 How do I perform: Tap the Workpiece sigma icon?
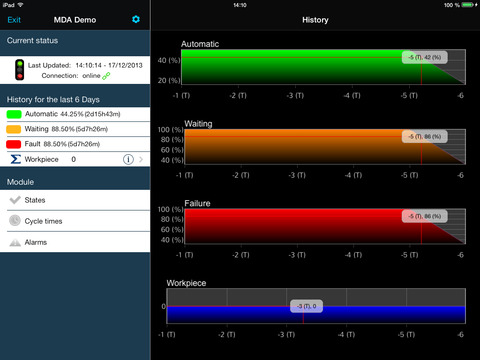(15, 159)
